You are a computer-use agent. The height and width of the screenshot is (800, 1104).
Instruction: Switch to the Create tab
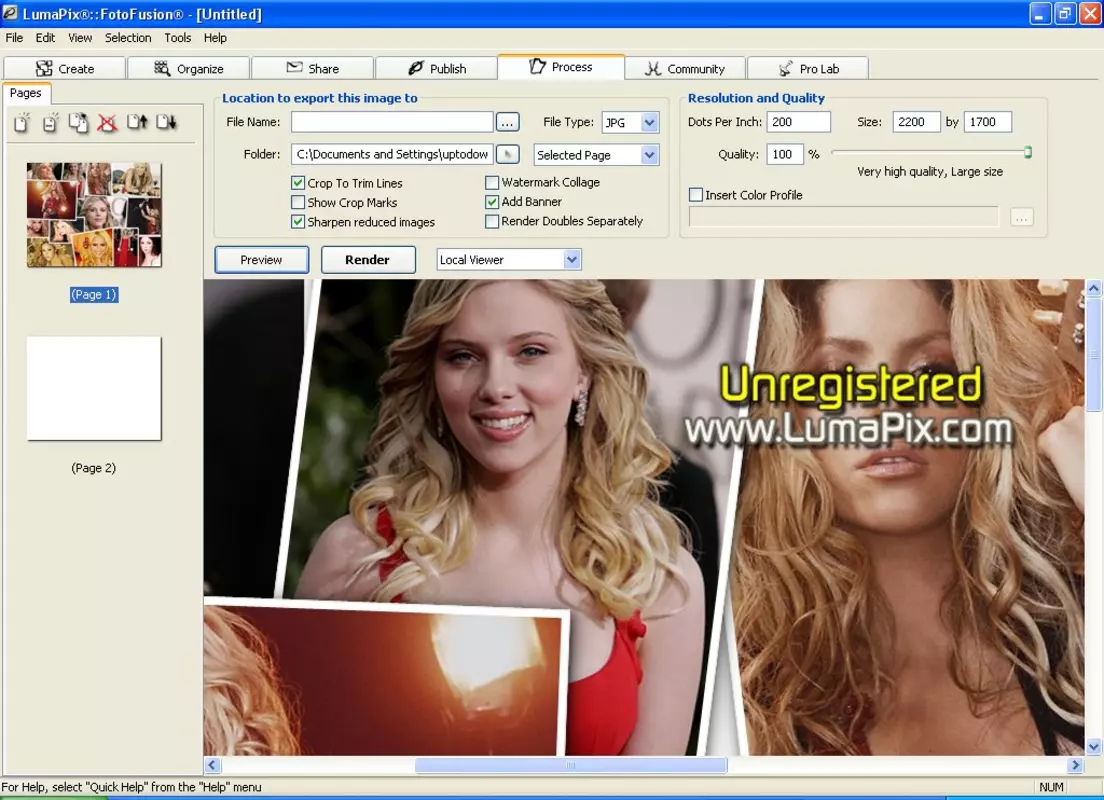coord(65,68)
